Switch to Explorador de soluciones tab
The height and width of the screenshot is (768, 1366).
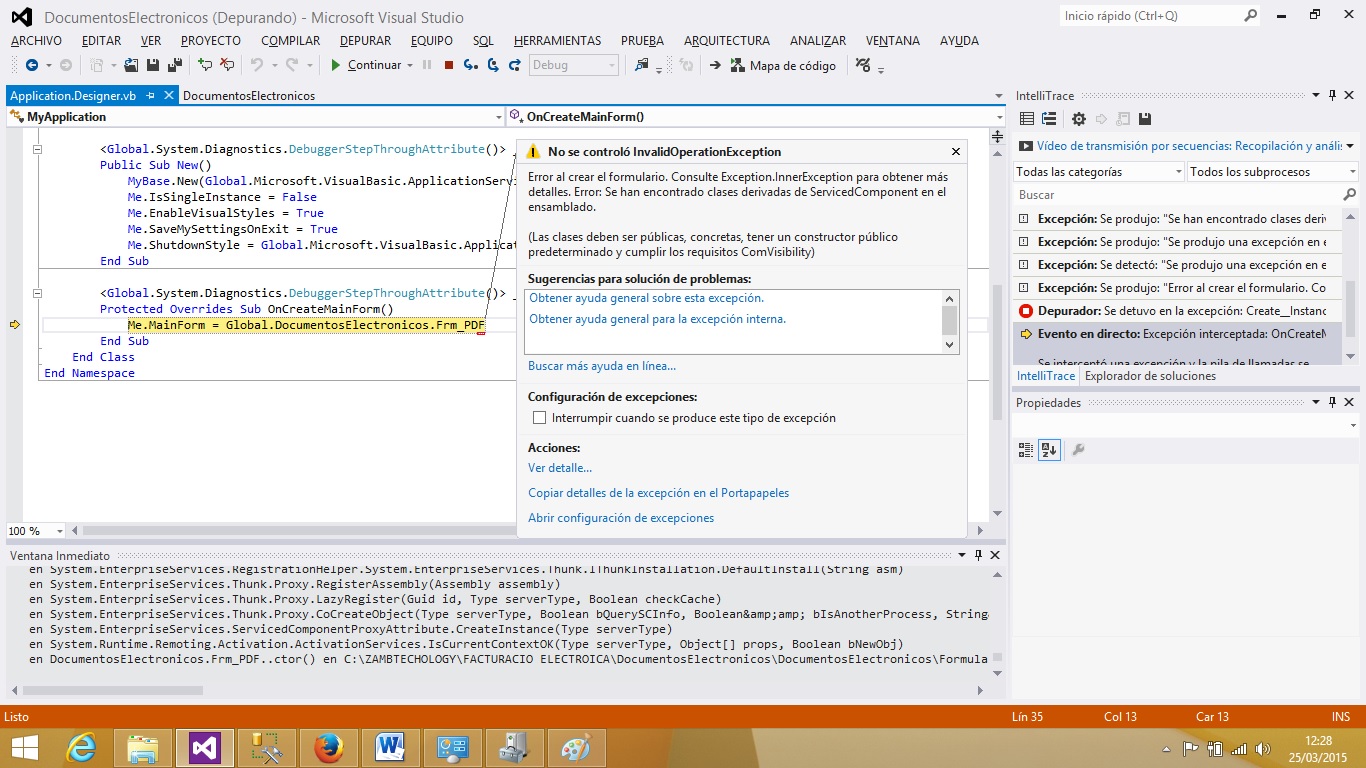(1150, 376)
